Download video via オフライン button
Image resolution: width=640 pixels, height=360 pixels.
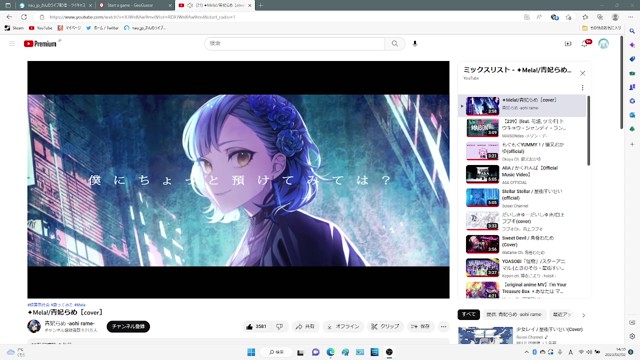click(343, 327)
